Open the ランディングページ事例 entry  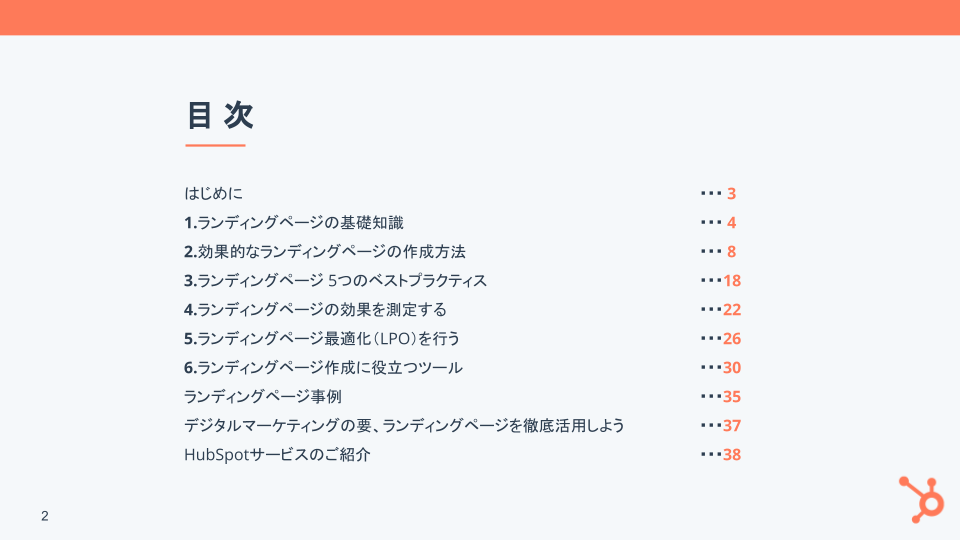263,396
